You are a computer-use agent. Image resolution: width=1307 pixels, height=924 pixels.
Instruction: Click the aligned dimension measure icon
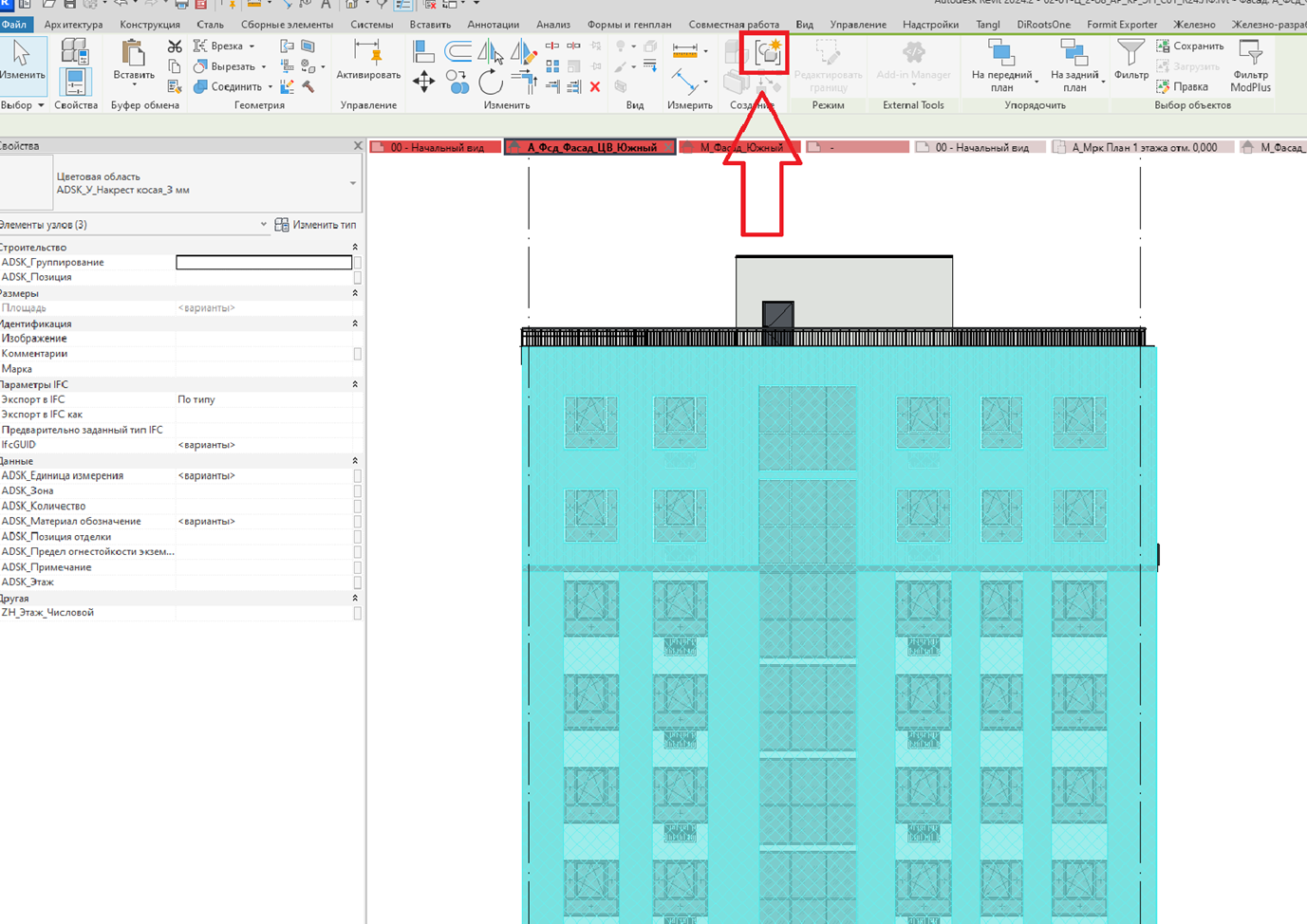(684, 50)
